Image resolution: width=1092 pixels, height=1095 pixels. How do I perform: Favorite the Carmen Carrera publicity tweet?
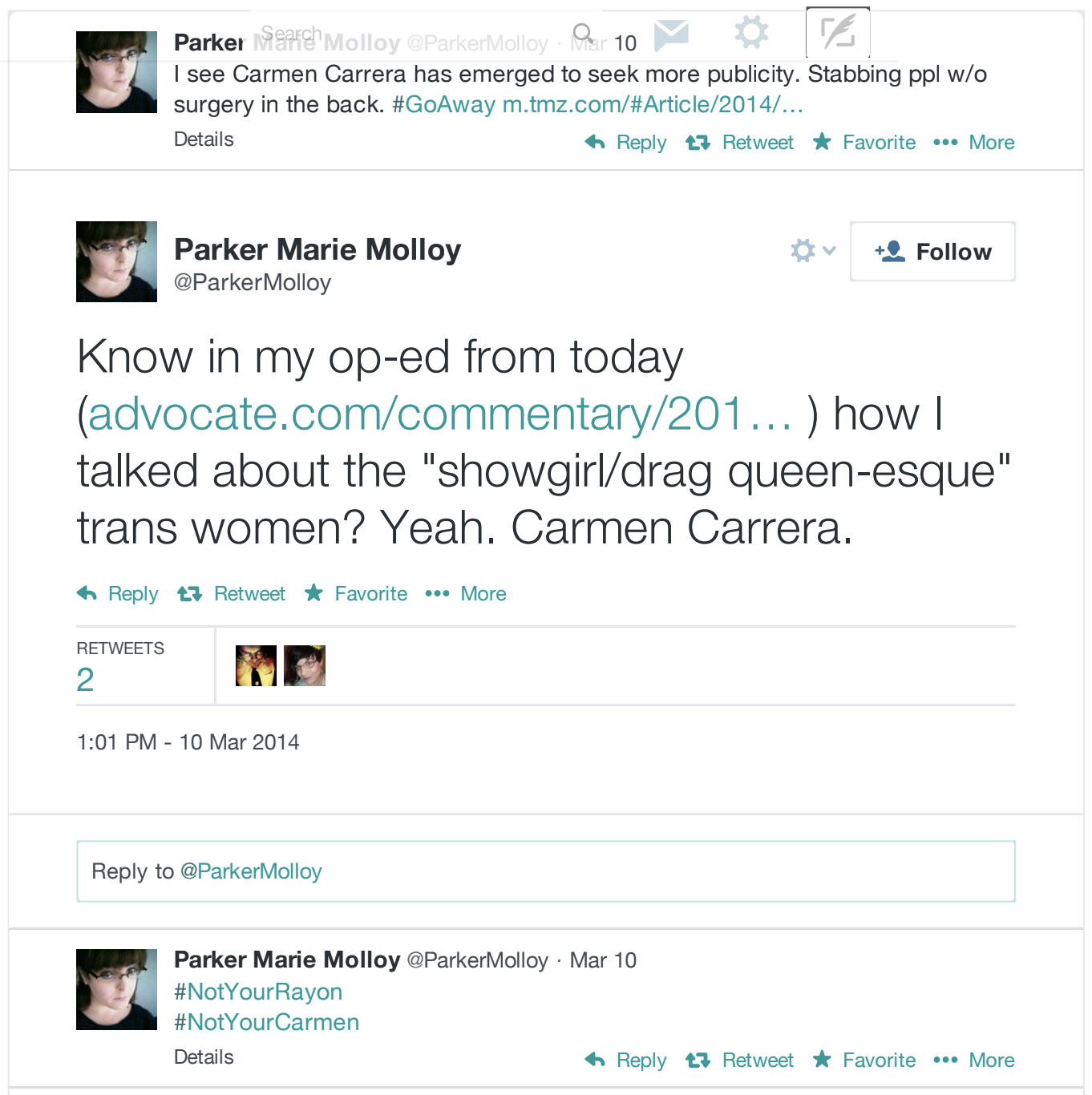[x=864, y=143]
